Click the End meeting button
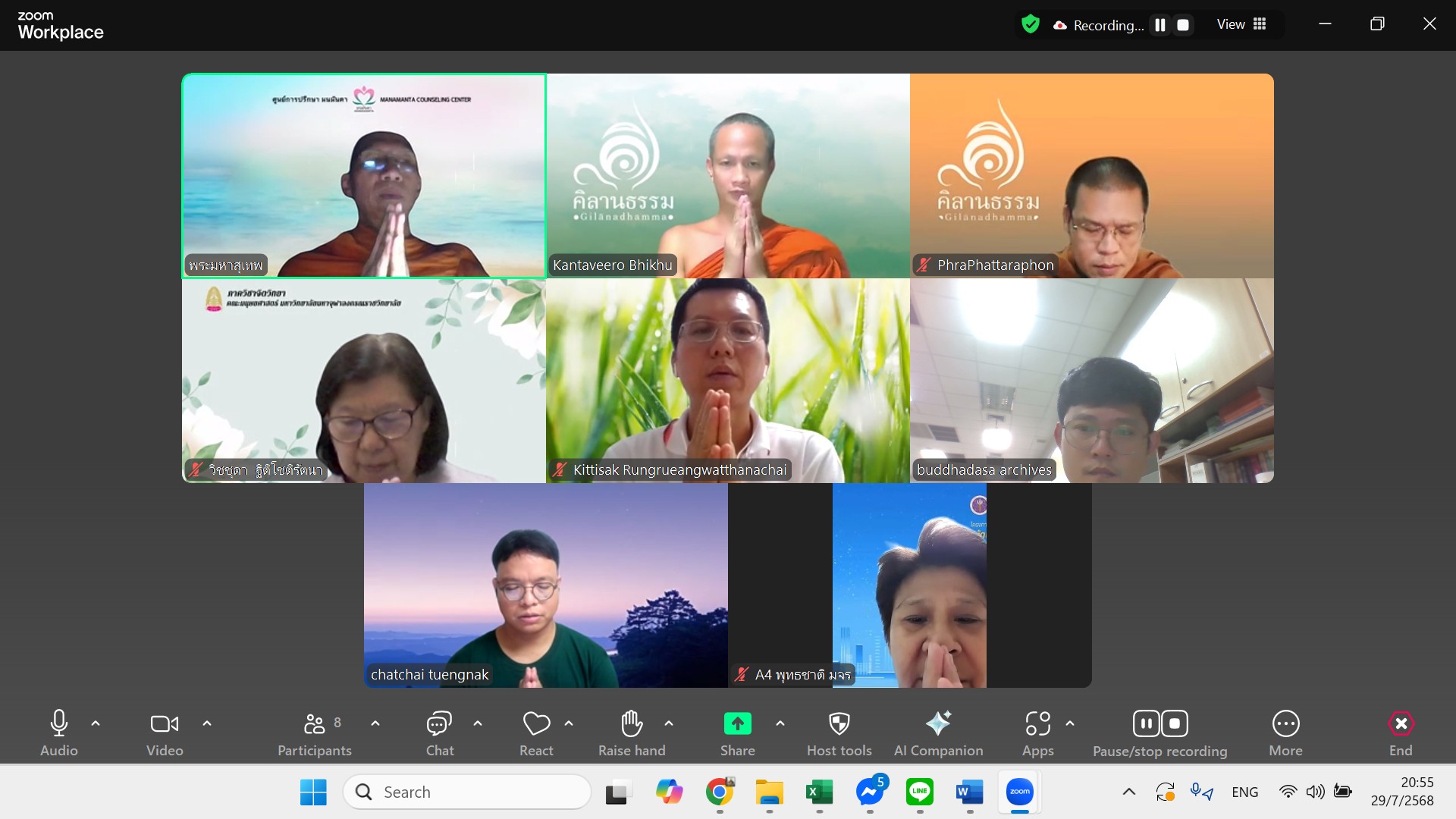The height and width of the screenshot is (819, 1456). point(1400,724)
